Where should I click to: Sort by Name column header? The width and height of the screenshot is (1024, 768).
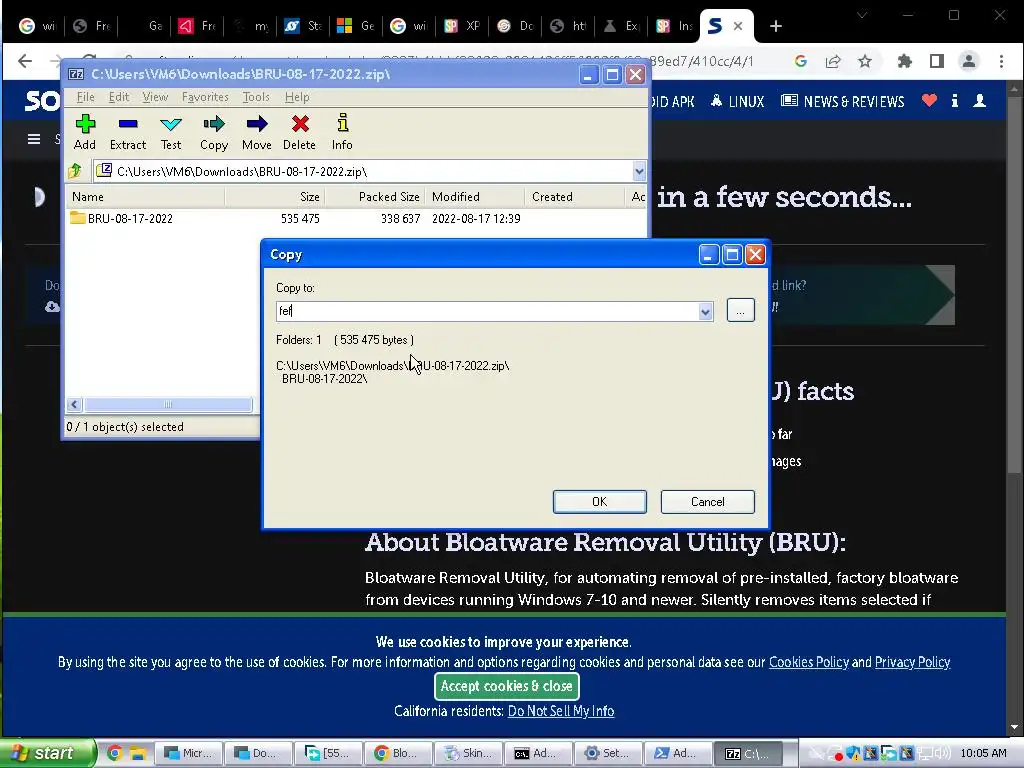(x=146, y=197)
